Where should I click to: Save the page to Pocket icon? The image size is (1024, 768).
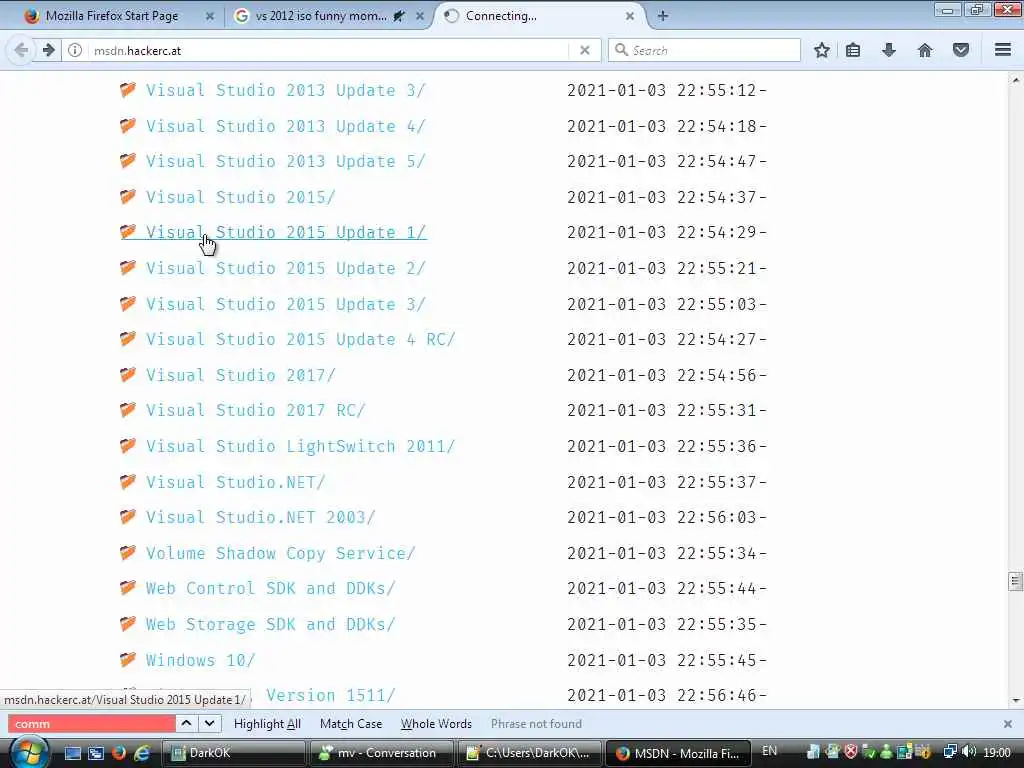pyautogui.click(x=961, y=50)
